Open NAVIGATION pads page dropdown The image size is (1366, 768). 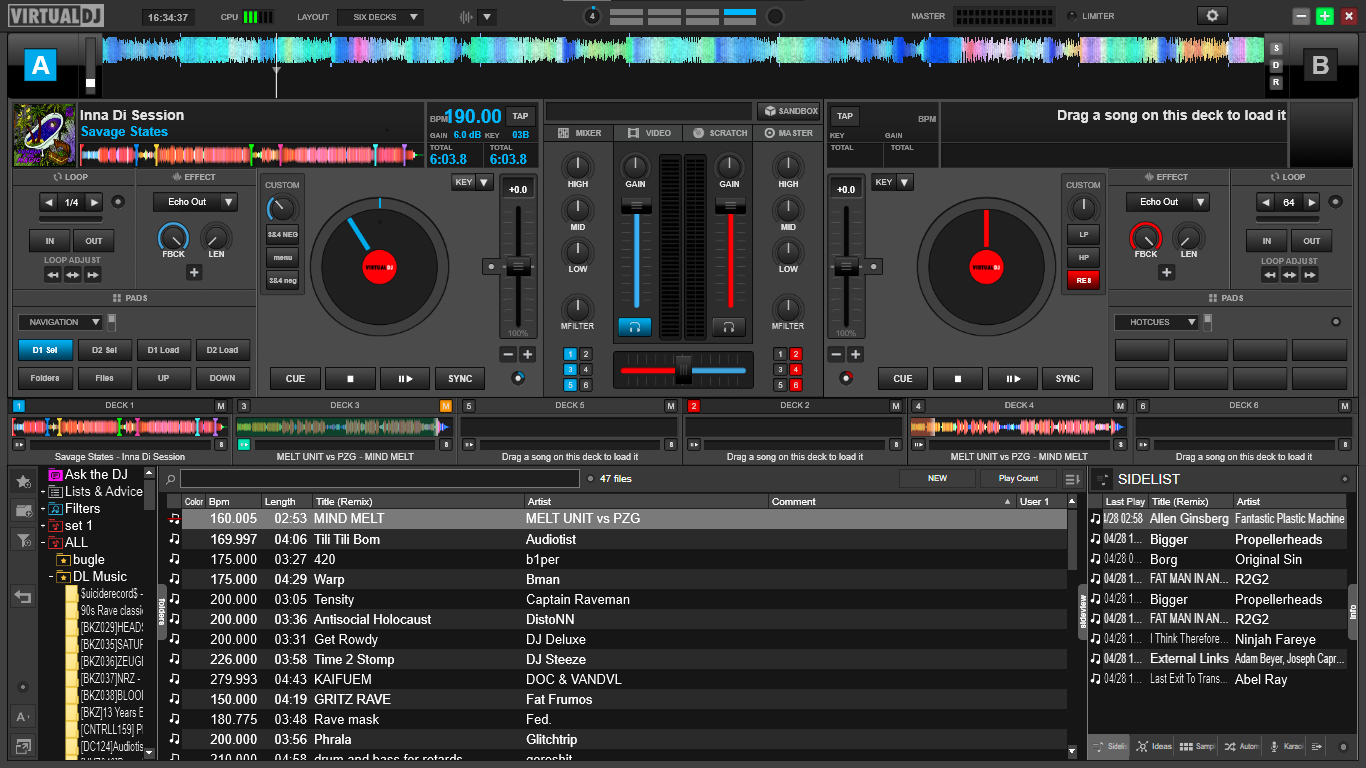click(x=61, y=322)
